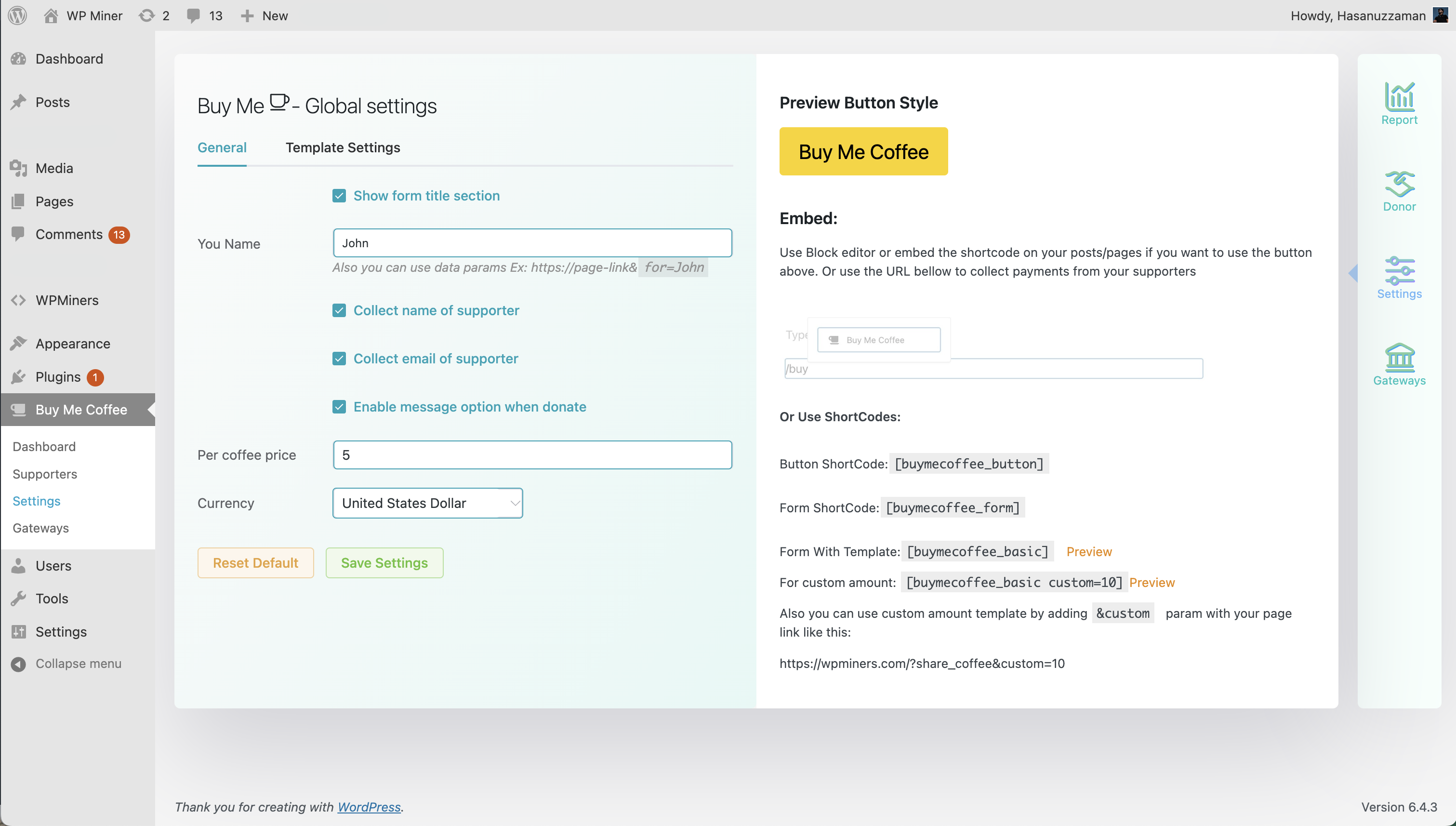The image size is (1456, 826).
Task: Click the [buymecoffee_basic custom=10] shortcode text
Action: (x=1014, y=582)
